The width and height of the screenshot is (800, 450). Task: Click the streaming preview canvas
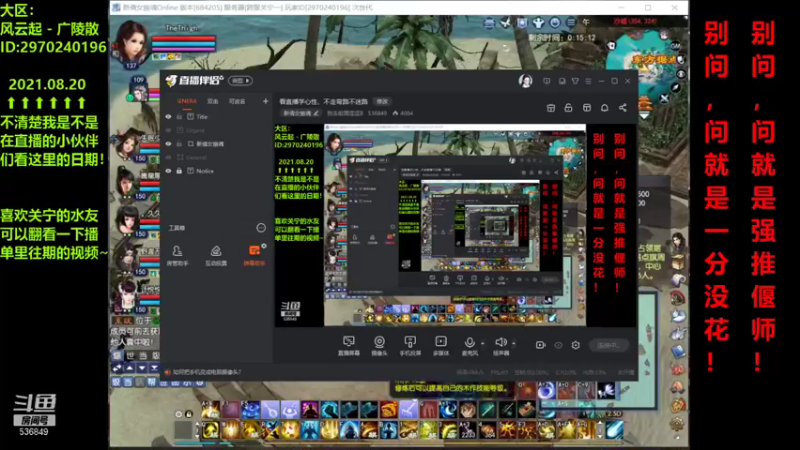click(x=455, y=225)
